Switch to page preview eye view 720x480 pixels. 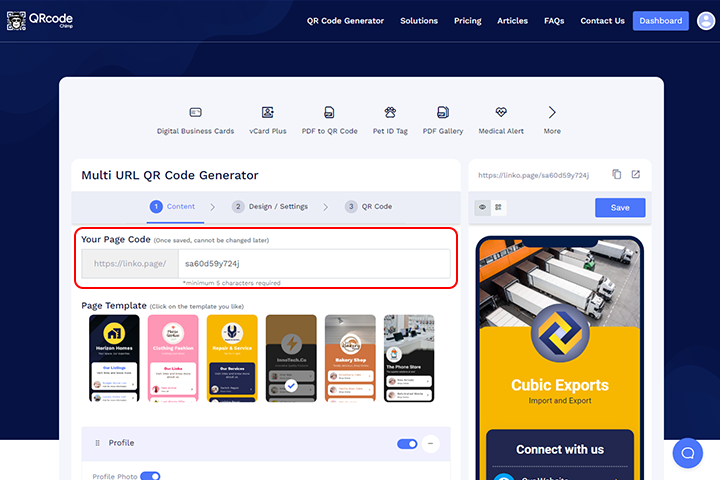482,207
